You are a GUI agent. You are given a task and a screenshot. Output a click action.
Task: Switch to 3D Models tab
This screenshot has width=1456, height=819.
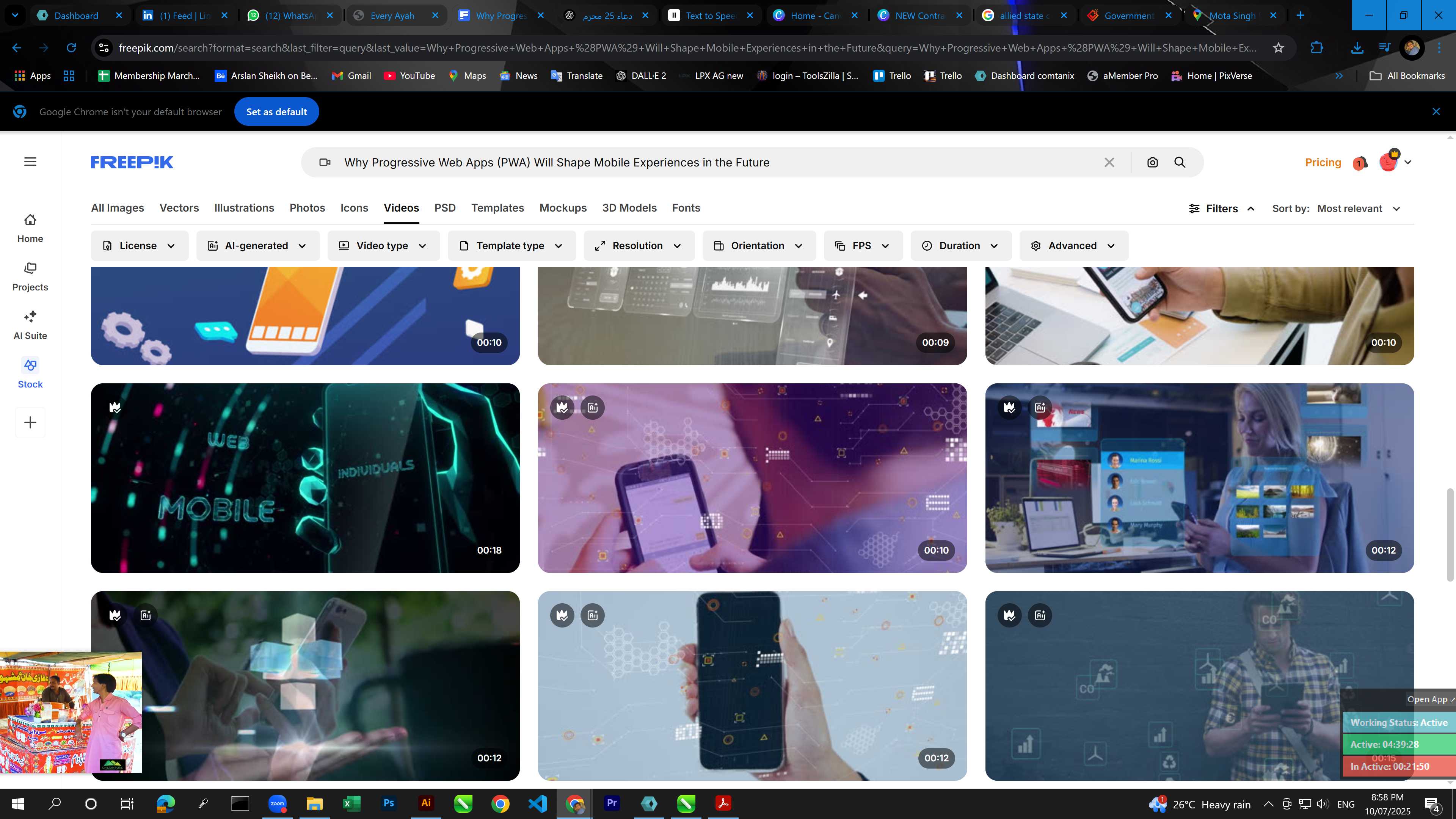(629, 207)
